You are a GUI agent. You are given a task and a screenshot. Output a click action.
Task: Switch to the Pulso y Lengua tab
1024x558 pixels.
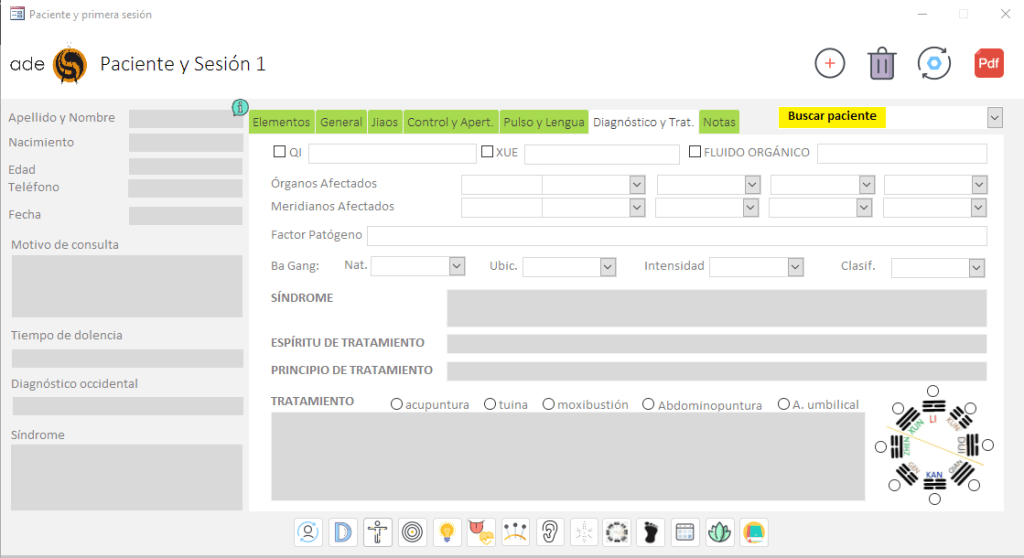(544, 122)
